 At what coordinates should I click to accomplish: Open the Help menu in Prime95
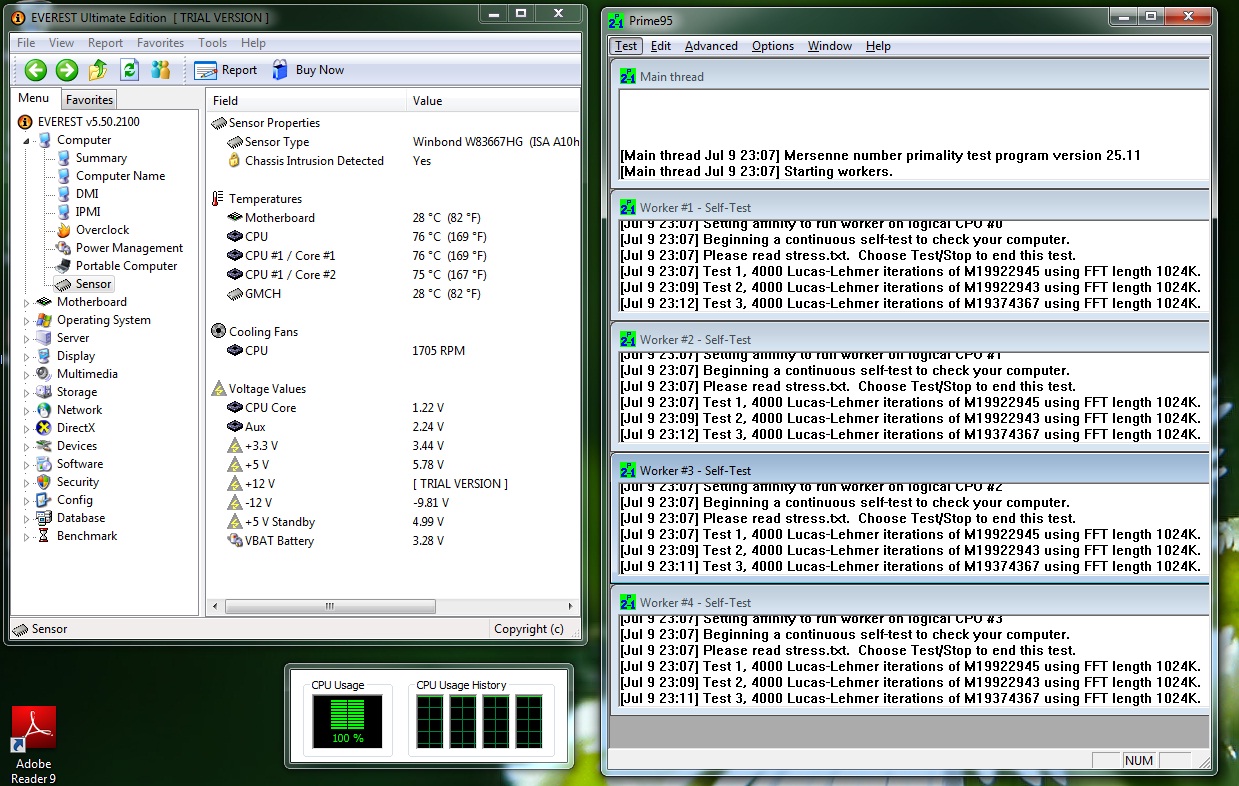pos(878,46)
